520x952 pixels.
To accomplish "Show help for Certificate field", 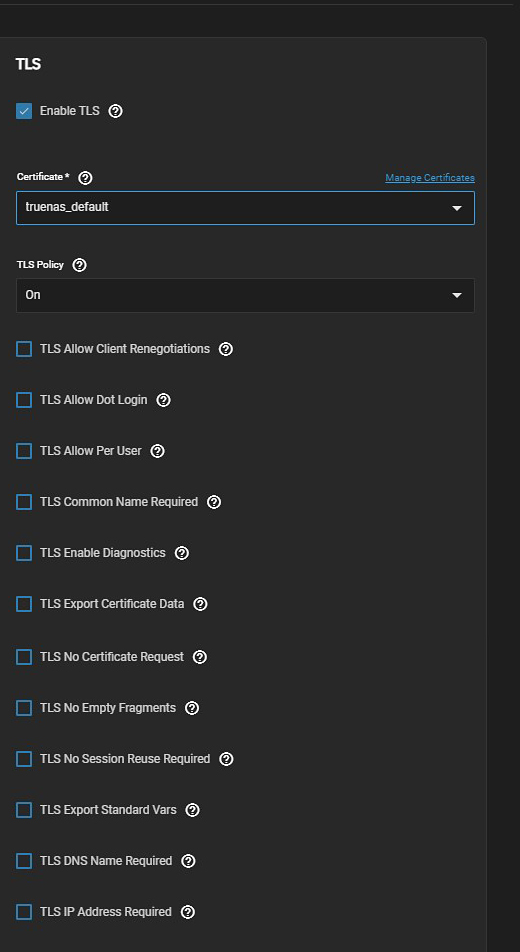I will [86, 178].
